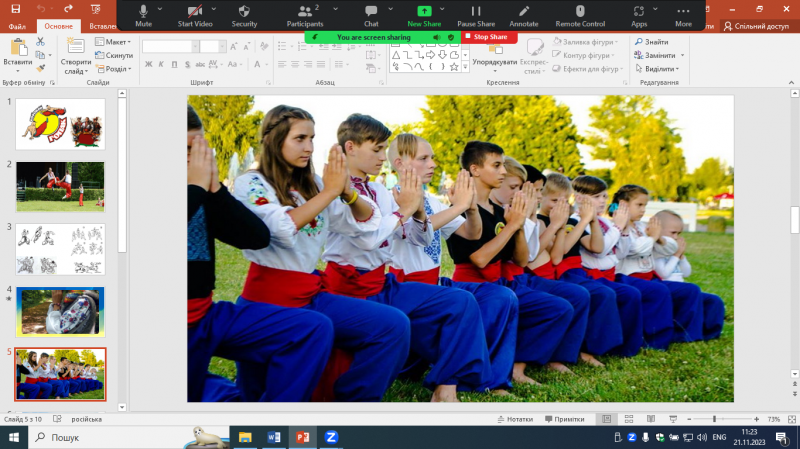Save the presentation via floppy icon

point(16,9)
